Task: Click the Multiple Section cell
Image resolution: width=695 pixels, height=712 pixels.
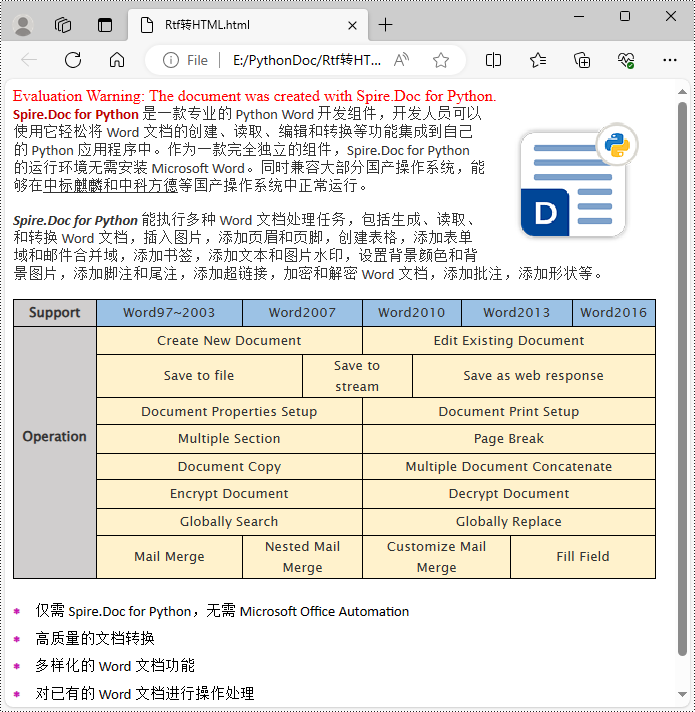Action: coord(229,439)
